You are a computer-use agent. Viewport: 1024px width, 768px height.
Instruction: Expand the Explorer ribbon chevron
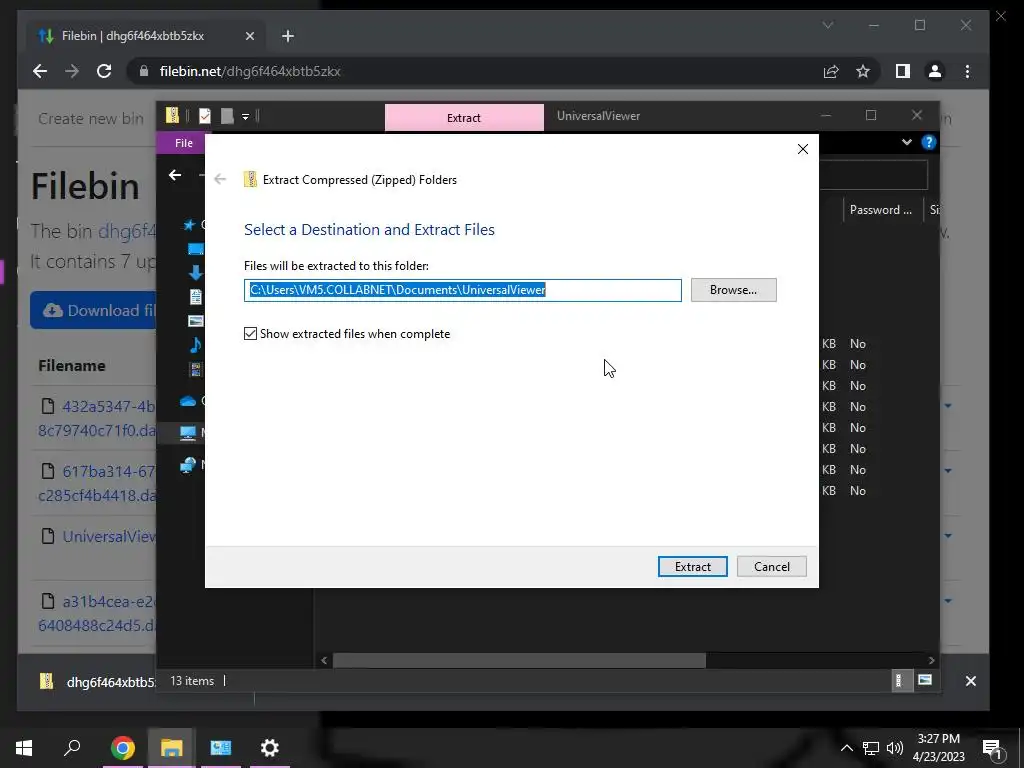906,142
